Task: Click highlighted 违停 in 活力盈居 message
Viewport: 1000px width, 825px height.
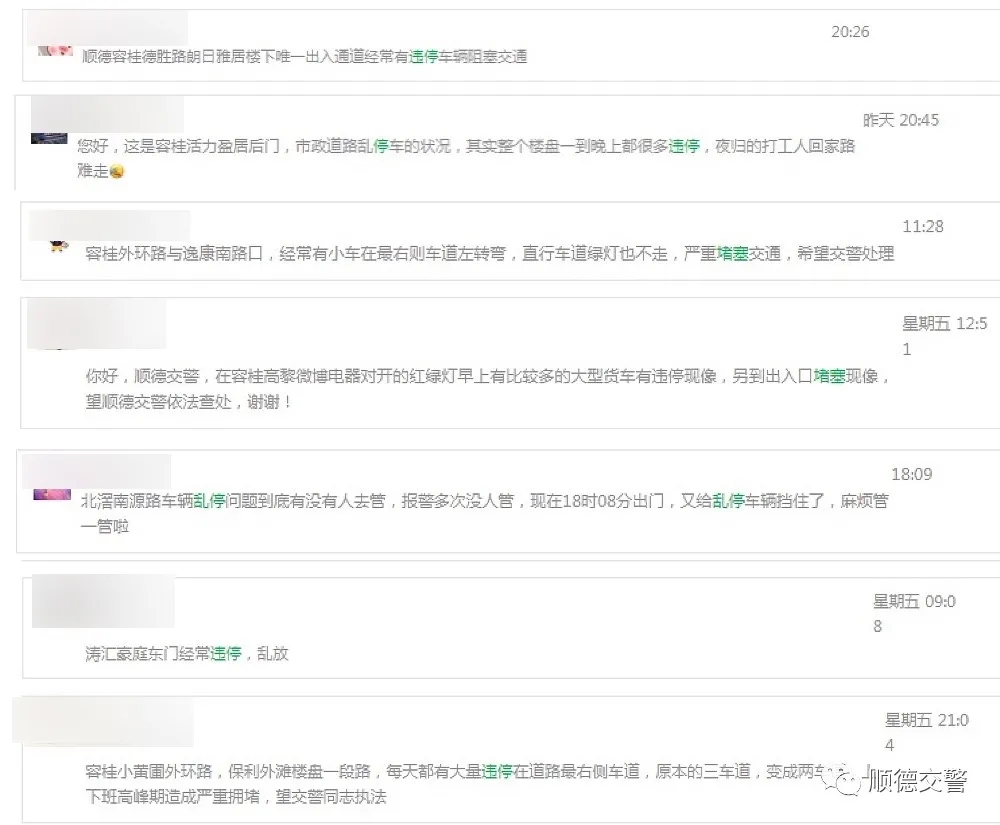Action: [x=683, y=146]
